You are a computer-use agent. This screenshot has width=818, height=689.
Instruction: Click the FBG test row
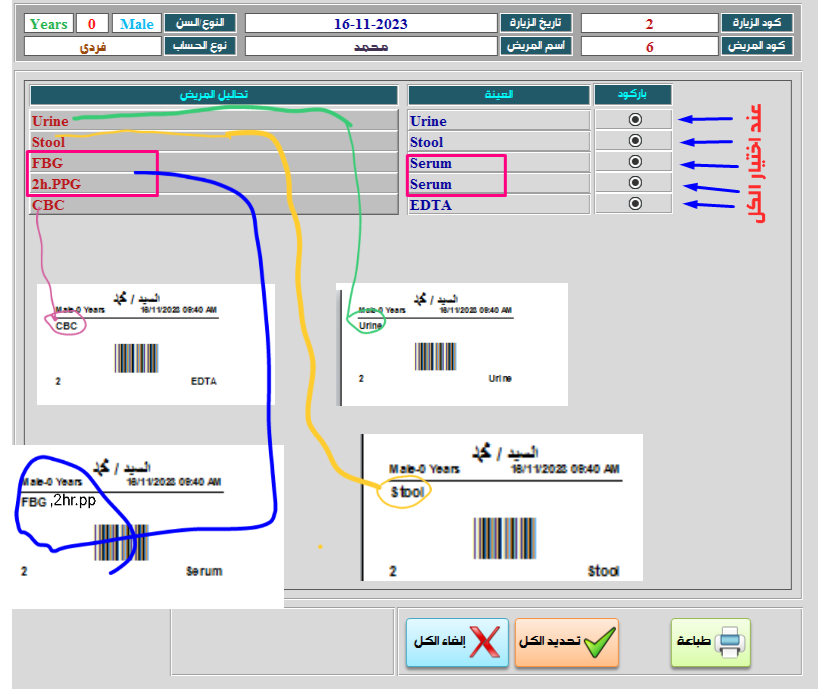click(x=214, y=162)
